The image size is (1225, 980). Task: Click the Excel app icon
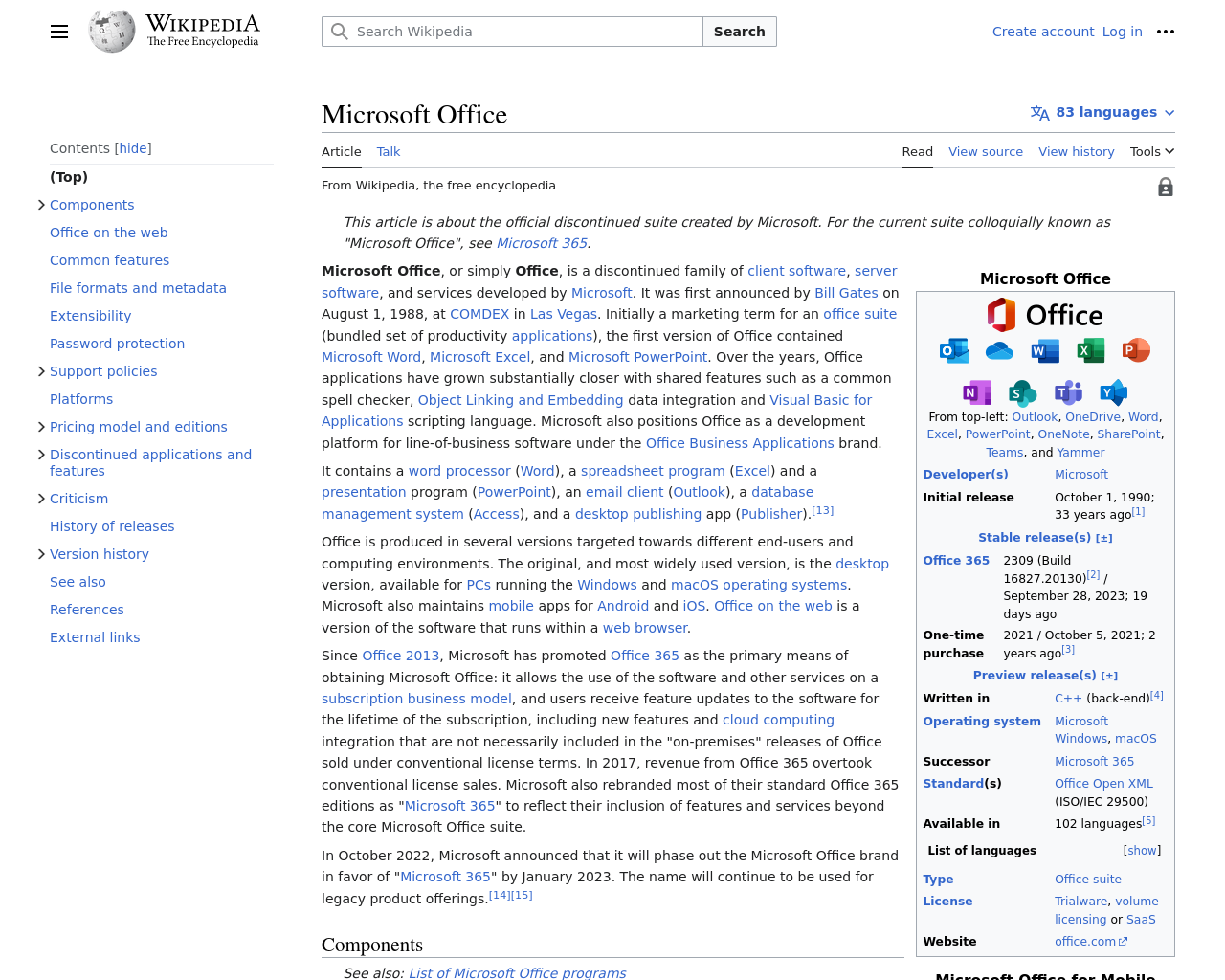coord(1090,350)
